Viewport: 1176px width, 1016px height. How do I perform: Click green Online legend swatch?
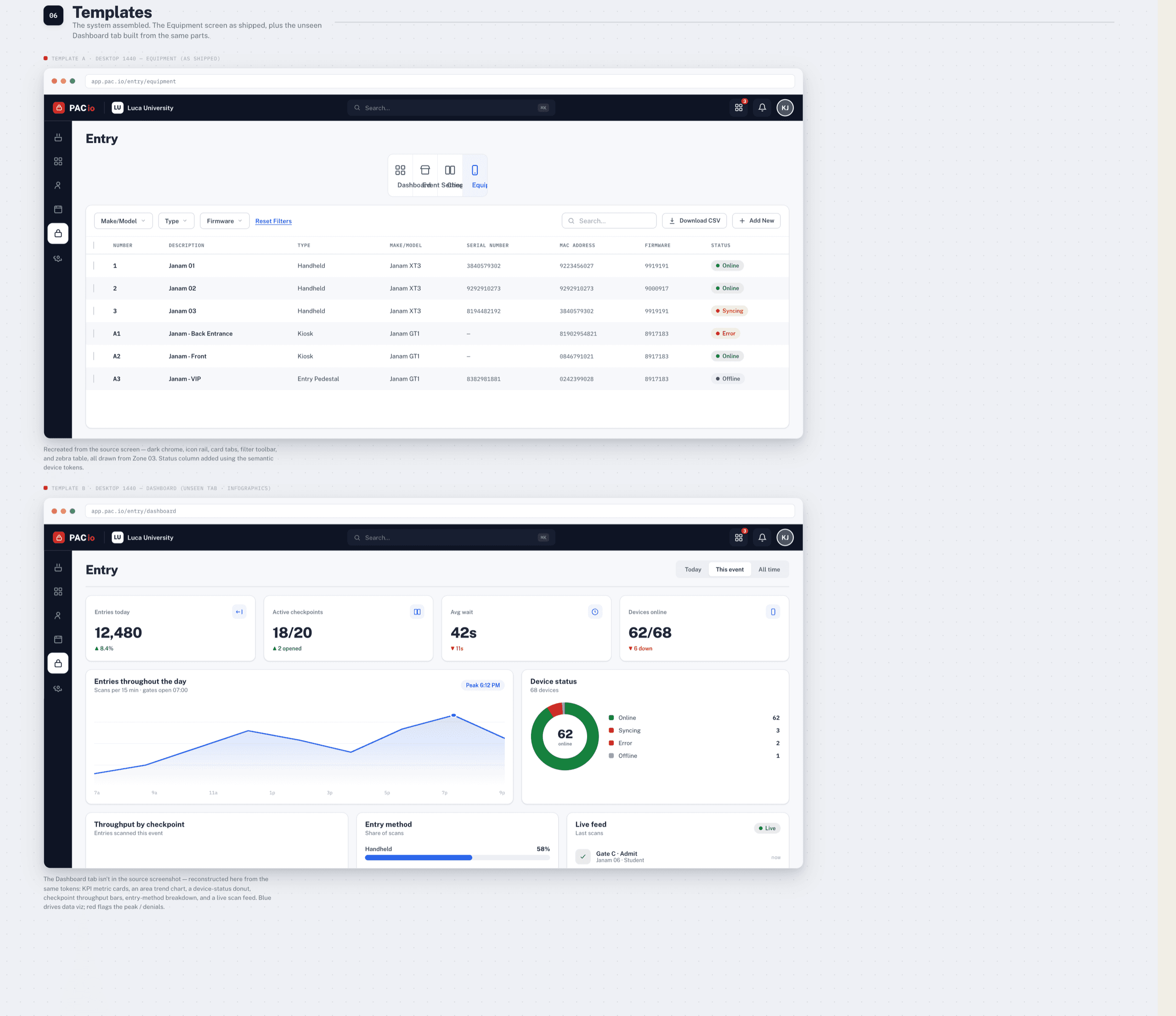(611, 717)
